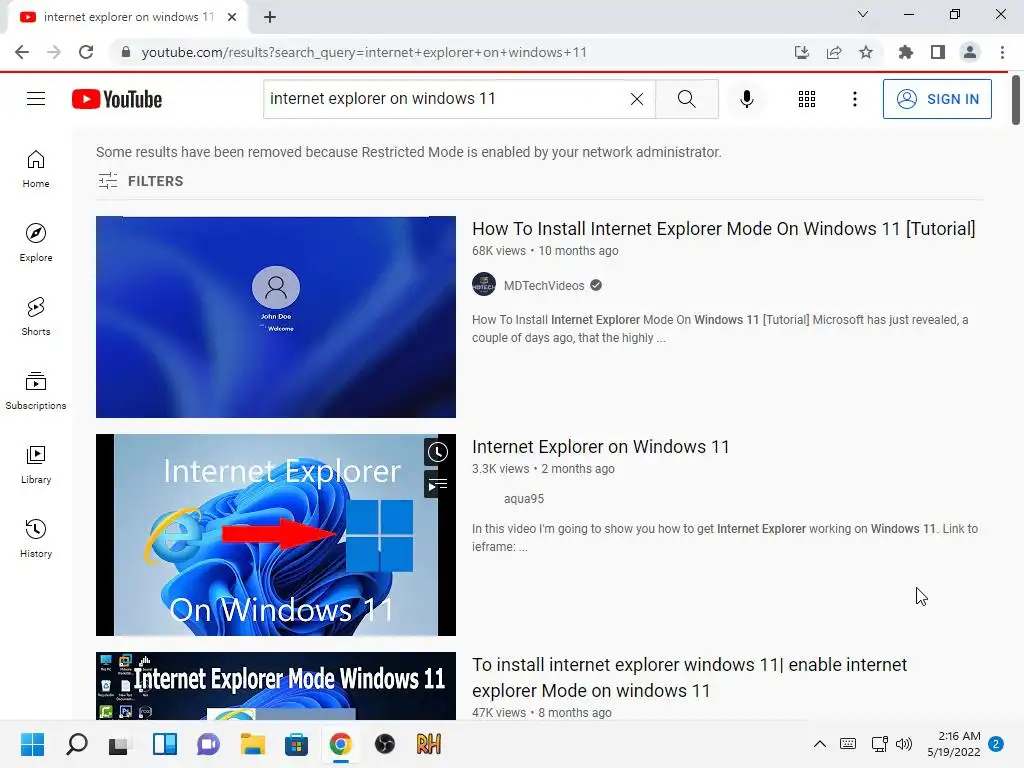Click the magnifier search button
1024x768 pixels.
pos(686,99)
